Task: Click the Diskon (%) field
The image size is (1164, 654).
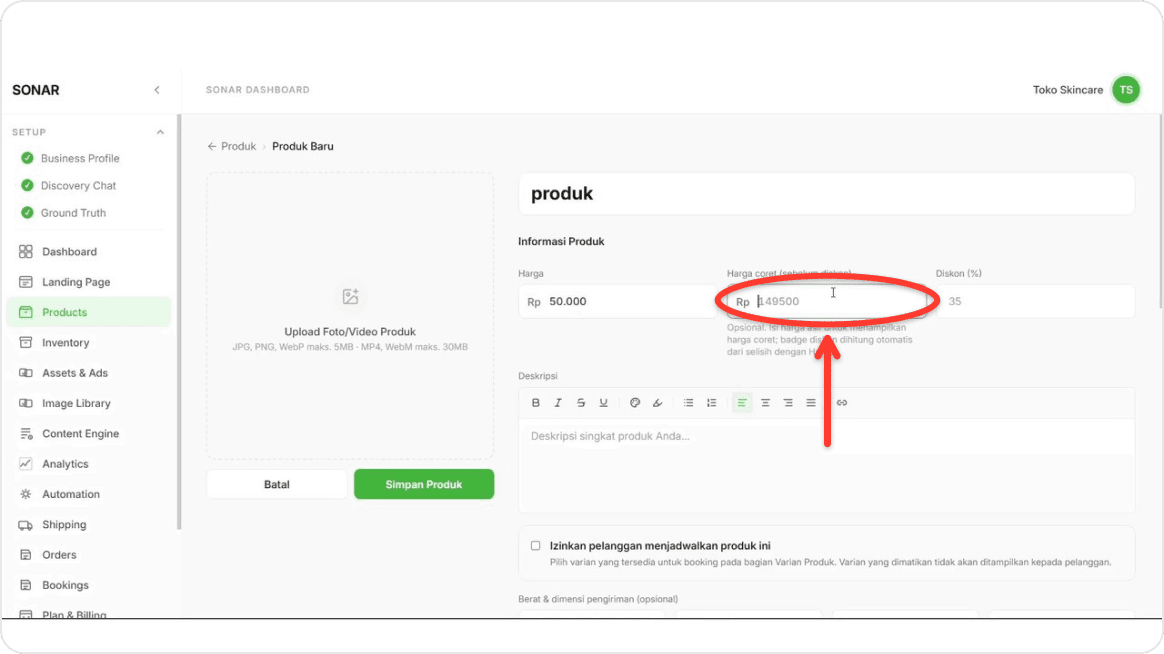Action: point(1035,301)
